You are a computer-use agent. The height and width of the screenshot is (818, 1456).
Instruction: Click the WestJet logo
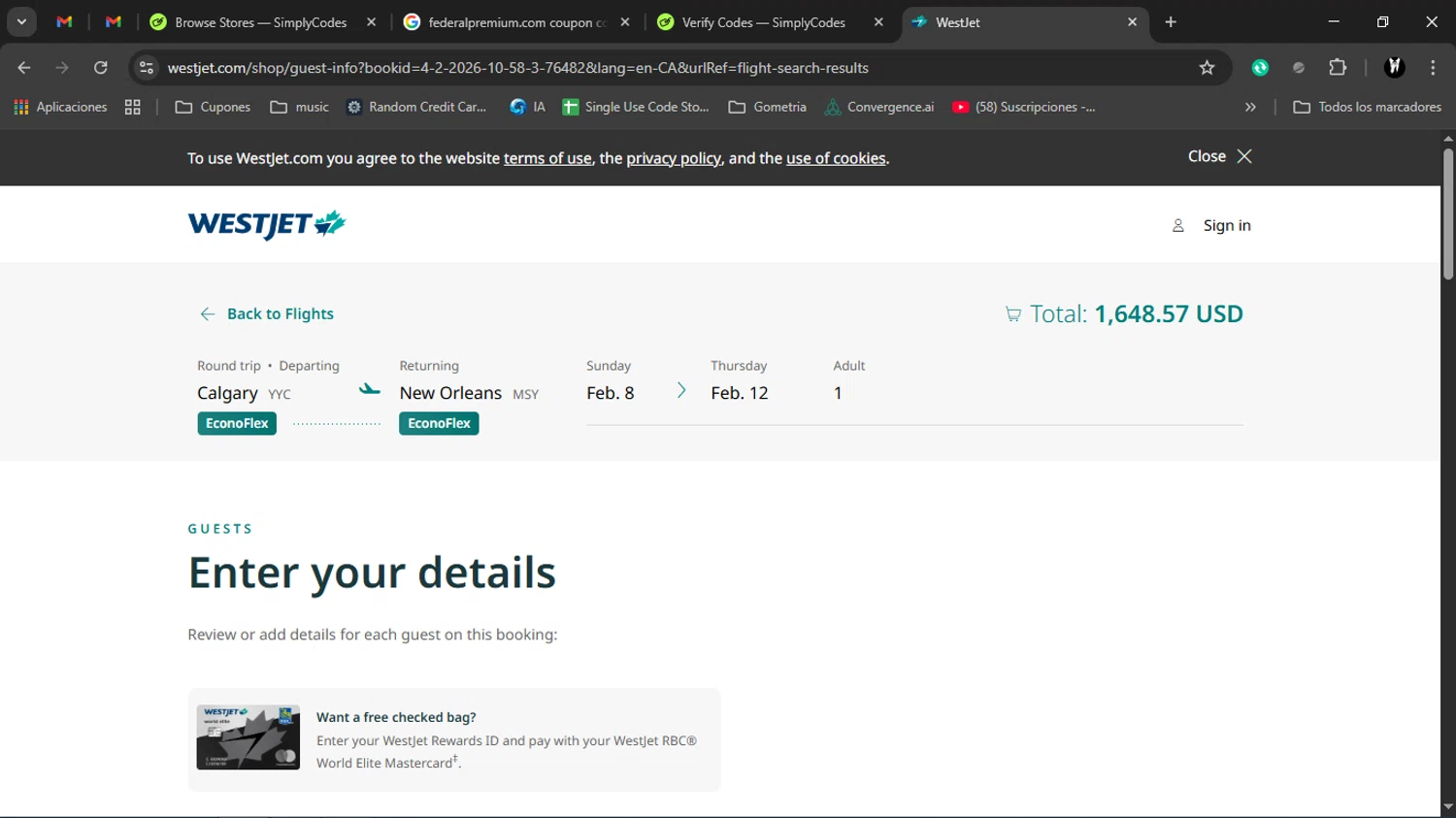click(267, 224)
